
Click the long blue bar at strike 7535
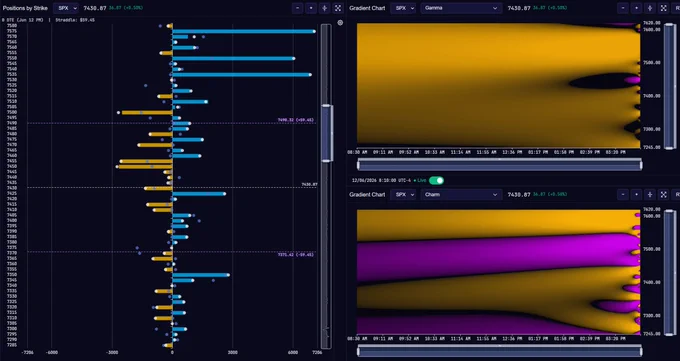click(241, 75)
